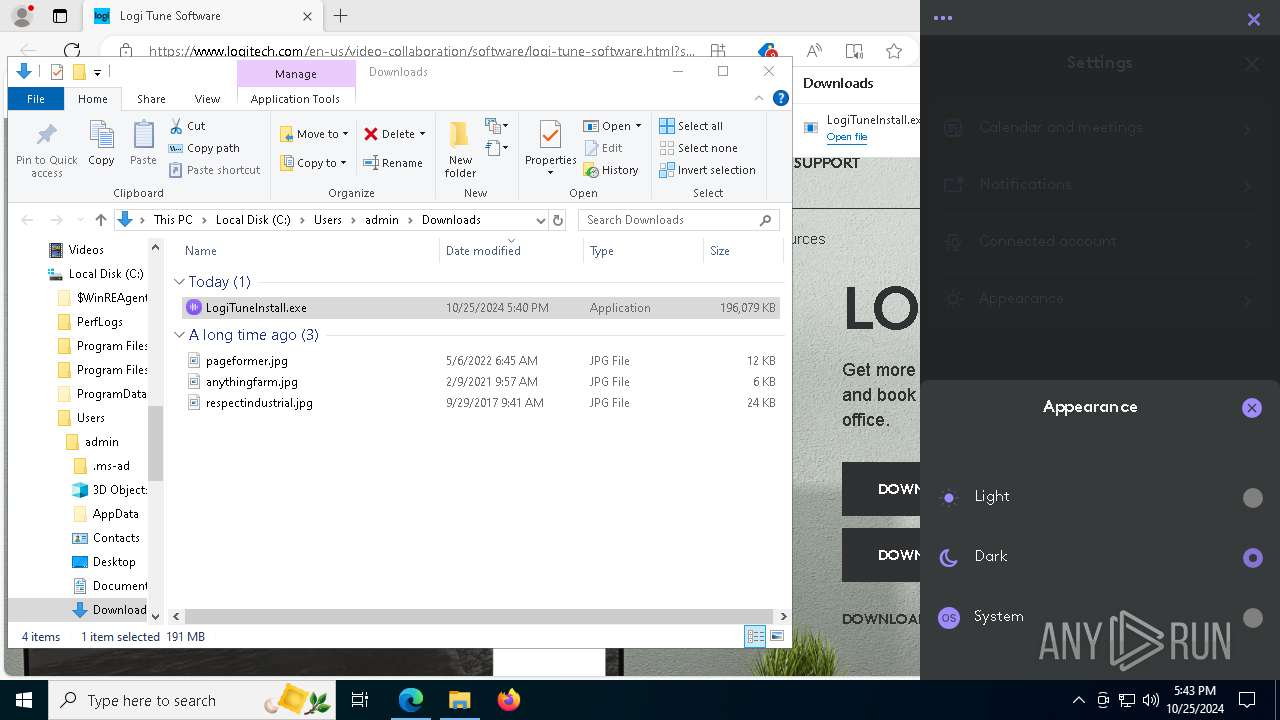The width and height of the screenshot is (1280, 720).
Task: Select the System appearance radio button
Action: (x=1252, y=618)
